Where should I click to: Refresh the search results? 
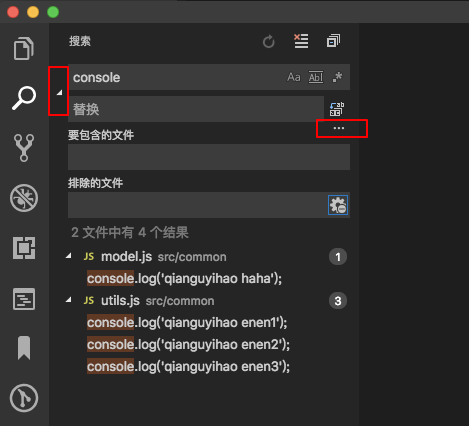click(x=268, y=42)
